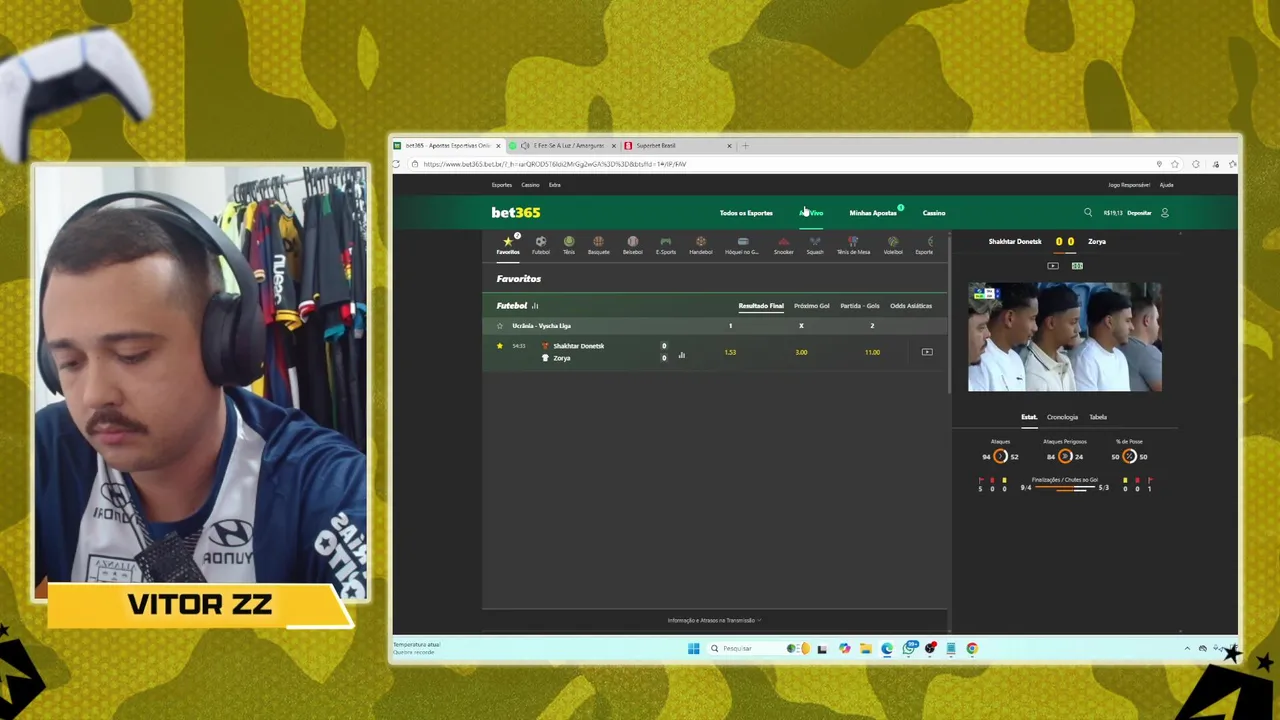Open the Basquete sport icon
Image resolution: width=1280 pixels, height=720 pixels.
[598, 241]
